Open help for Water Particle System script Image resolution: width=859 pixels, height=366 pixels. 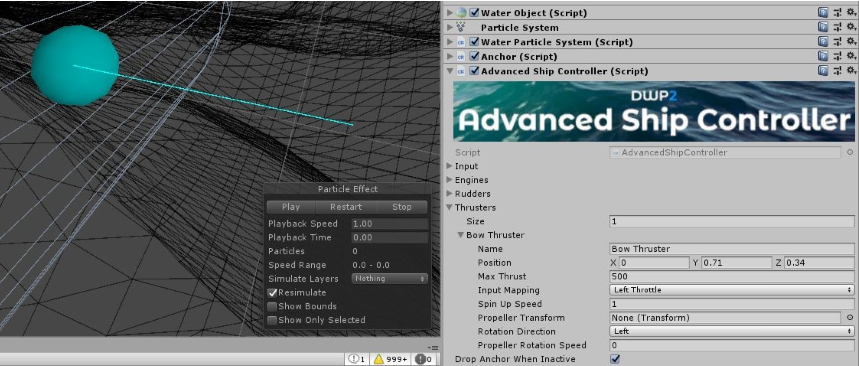(823, 42)
